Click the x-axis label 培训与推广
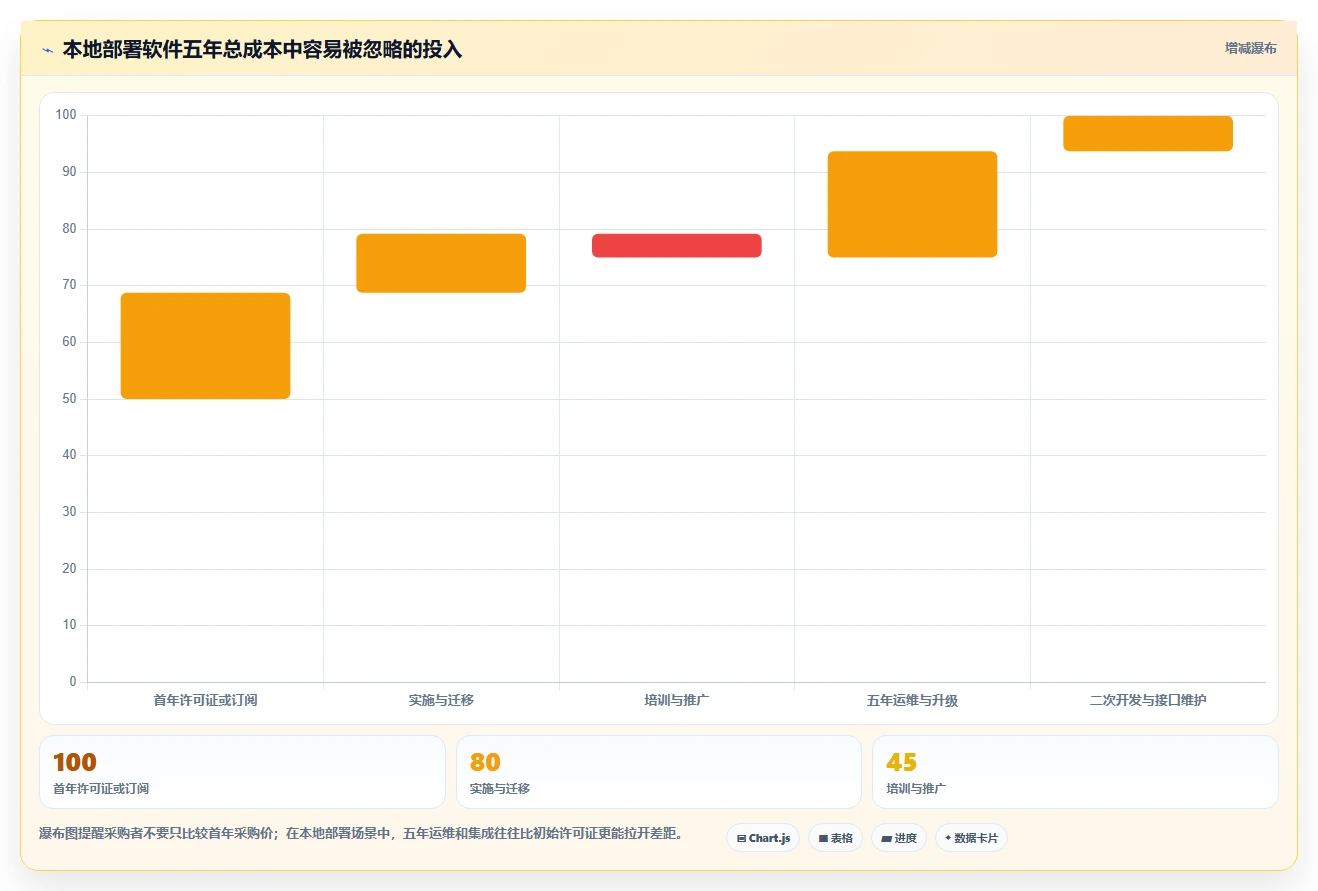 [677, 701]
